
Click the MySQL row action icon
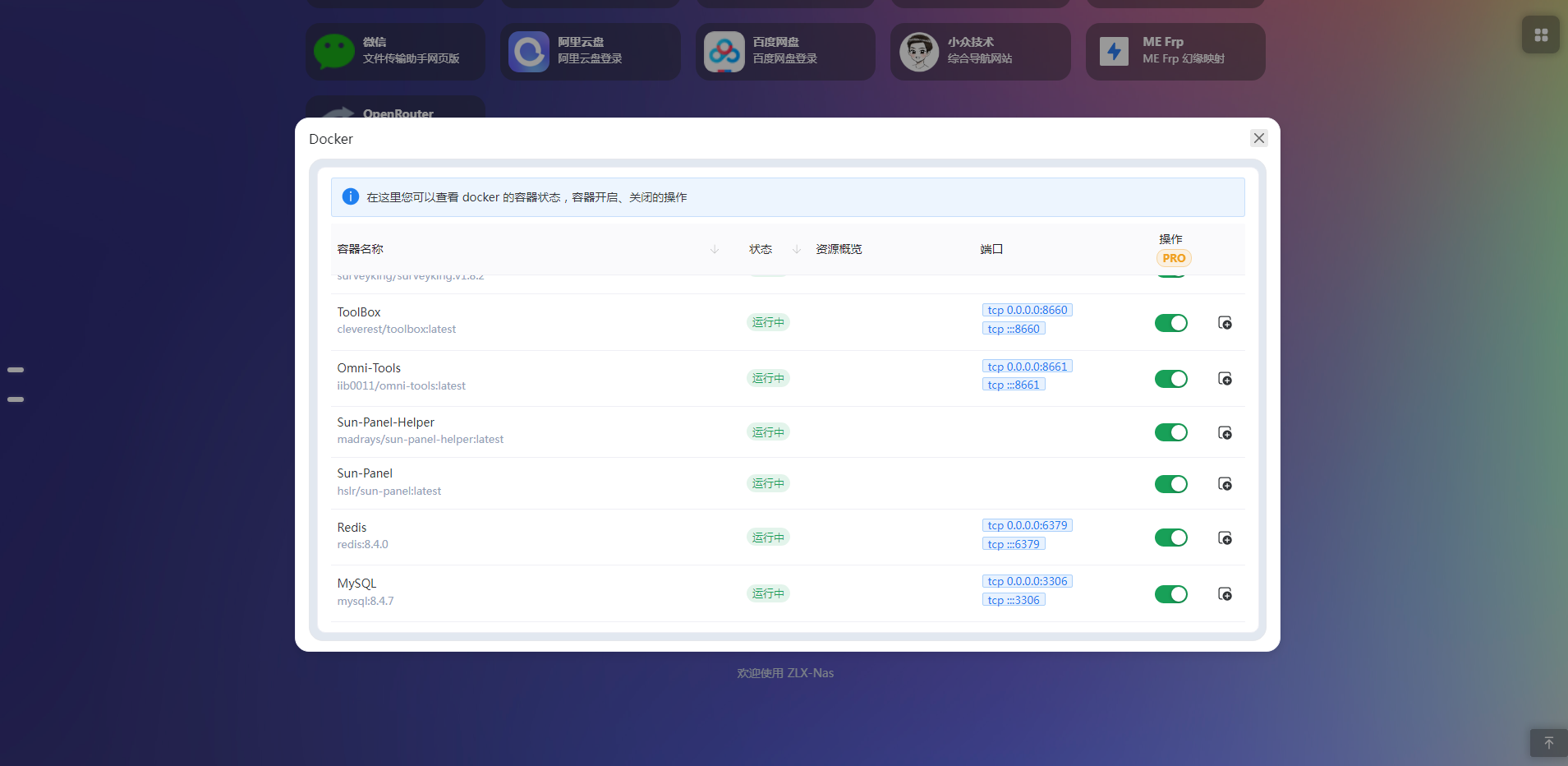tap(1225, 594)
